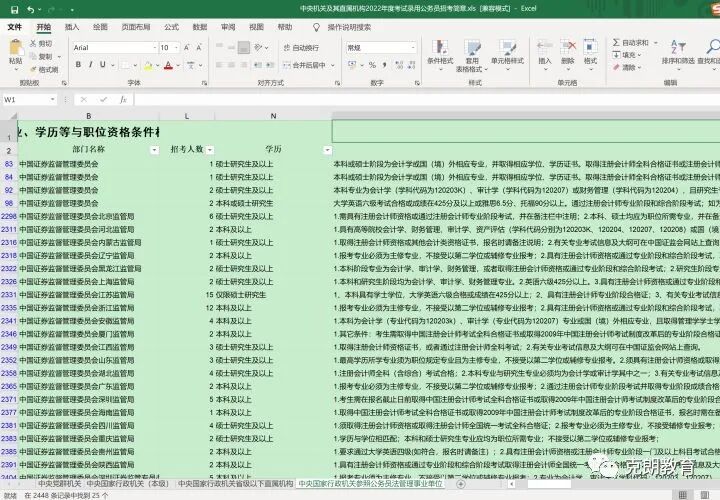Image resolution: width=720 pixels, height=500 pixels.
Task: Open the Review (审阅) ribbon tab
Action: point(228,27)
